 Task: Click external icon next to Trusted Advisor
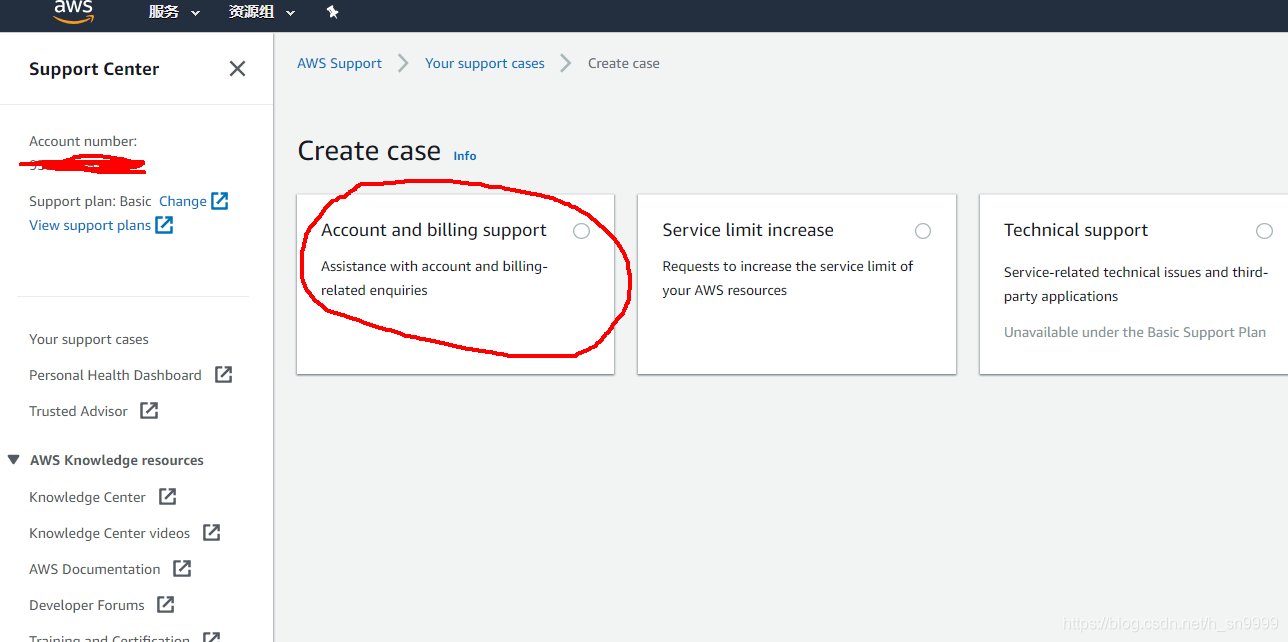pyautogui.click(x=149, y=410)
